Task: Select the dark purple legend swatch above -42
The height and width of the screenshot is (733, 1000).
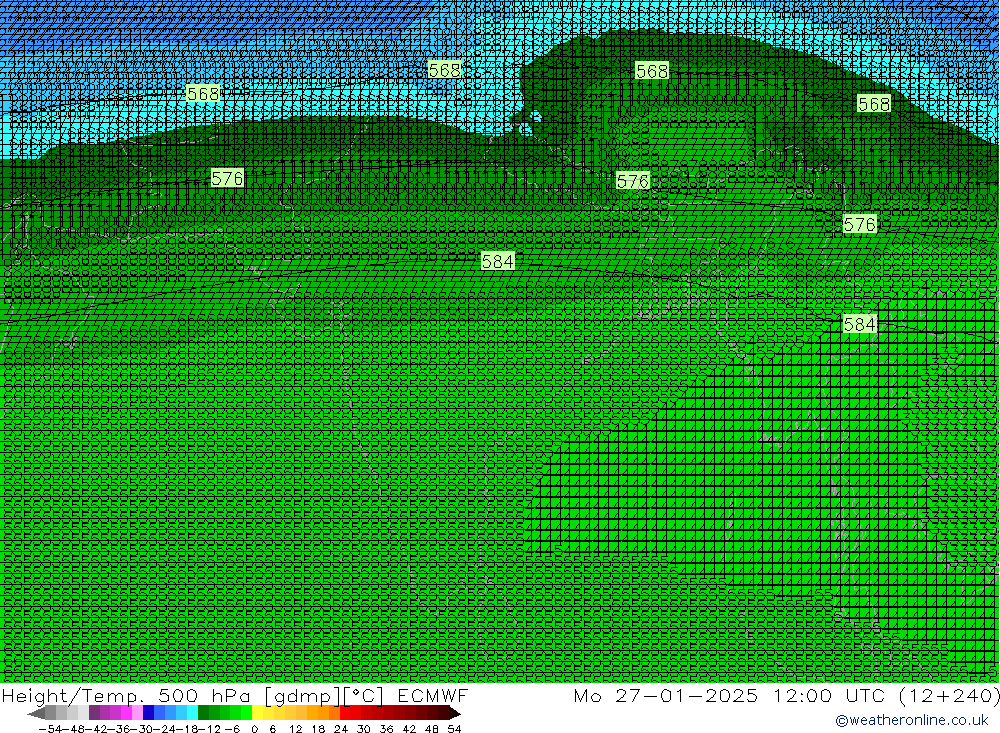Action: click(94, 713)
